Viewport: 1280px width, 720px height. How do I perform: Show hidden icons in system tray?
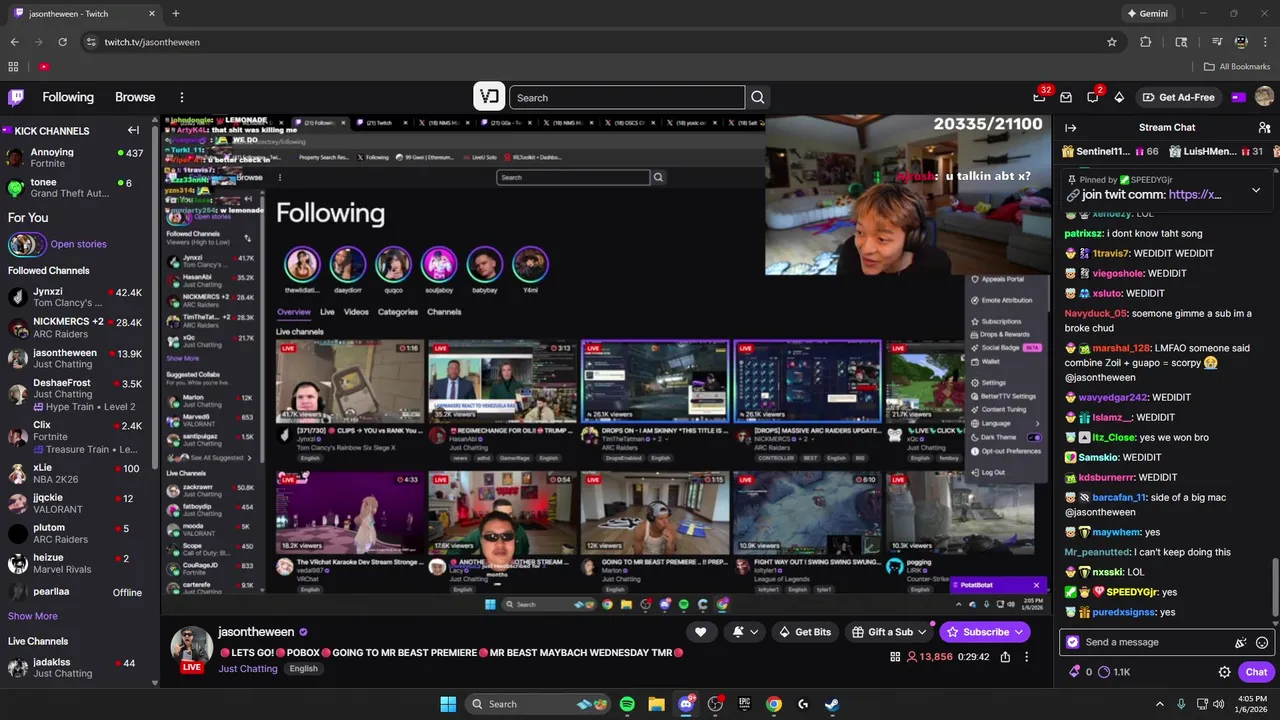(x=1160, y=704)
